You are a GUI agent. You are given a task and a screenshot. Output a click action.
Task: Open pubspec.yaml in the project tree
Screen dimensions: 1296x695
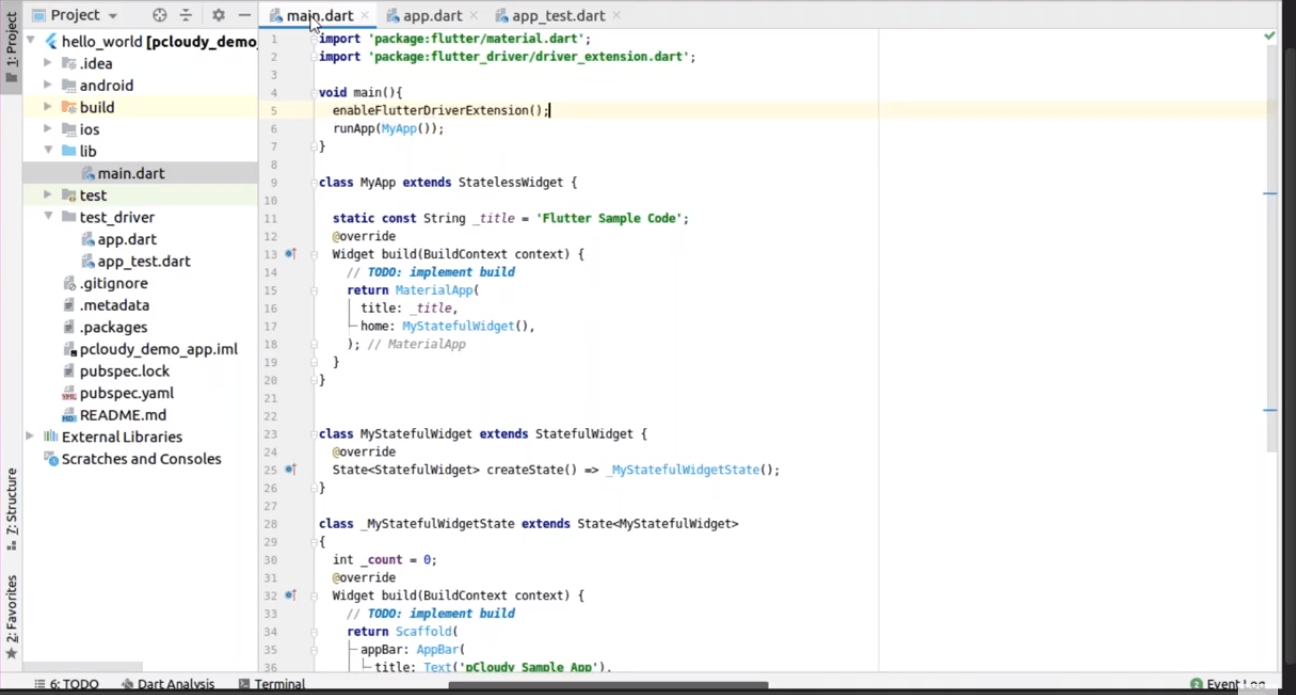click(x=126, y=393)
